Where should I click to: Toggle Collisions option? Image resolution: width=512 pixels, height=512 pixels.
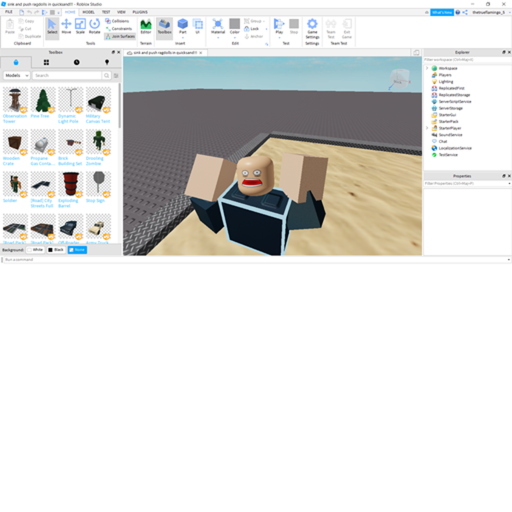pyautogui.click(x=117, y=21)
